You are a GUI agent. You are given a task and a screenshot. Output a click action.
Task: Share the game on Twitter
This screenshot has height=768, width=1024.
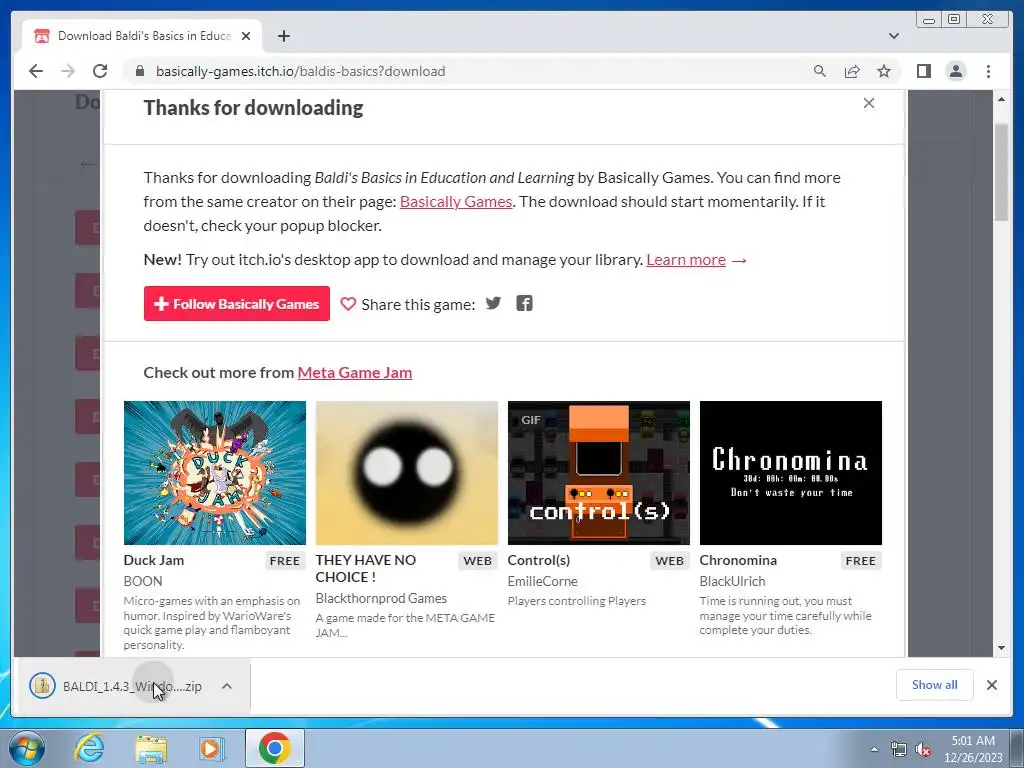tap(493, 303)
